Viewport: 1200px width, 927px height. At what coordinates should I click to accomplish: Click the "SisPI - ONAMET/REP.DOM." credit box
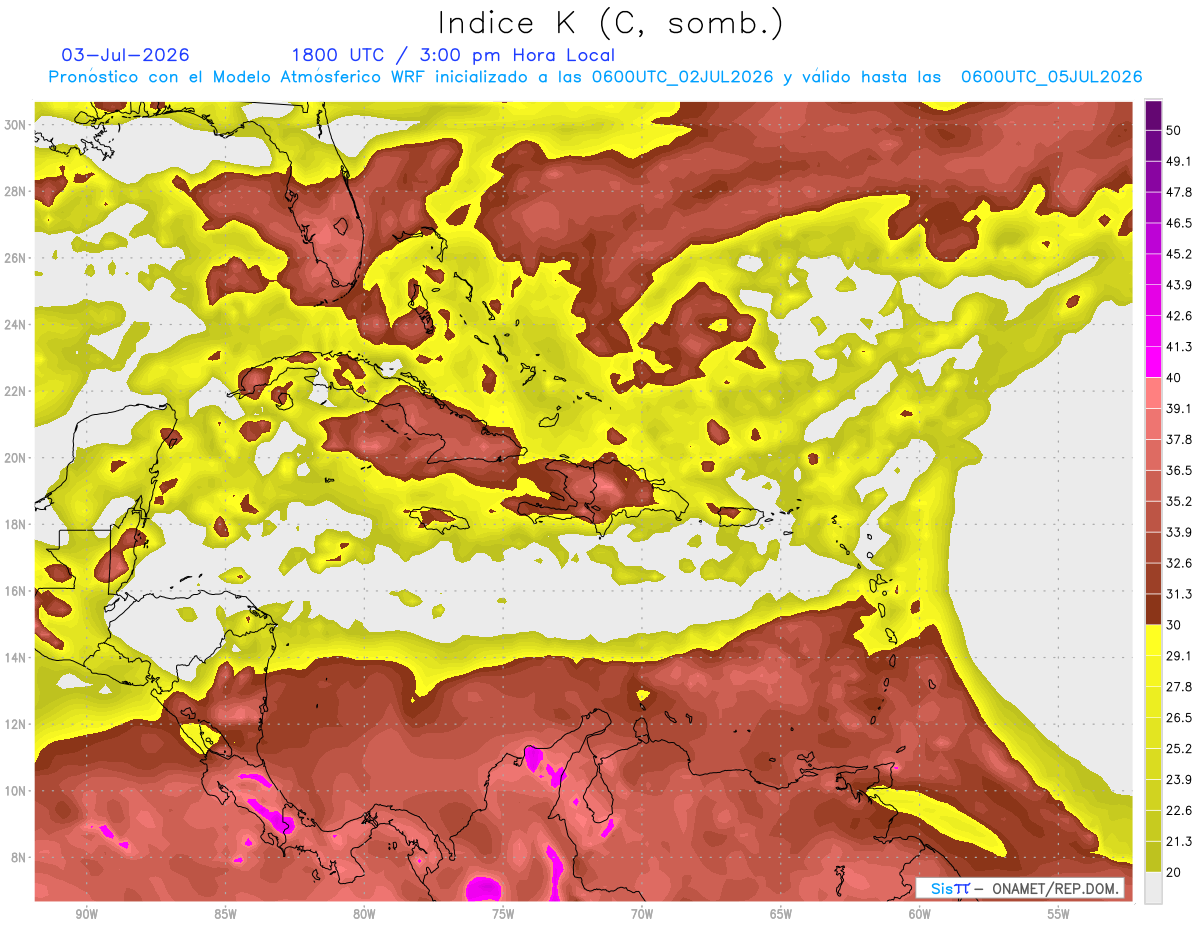click(1020, 888)
